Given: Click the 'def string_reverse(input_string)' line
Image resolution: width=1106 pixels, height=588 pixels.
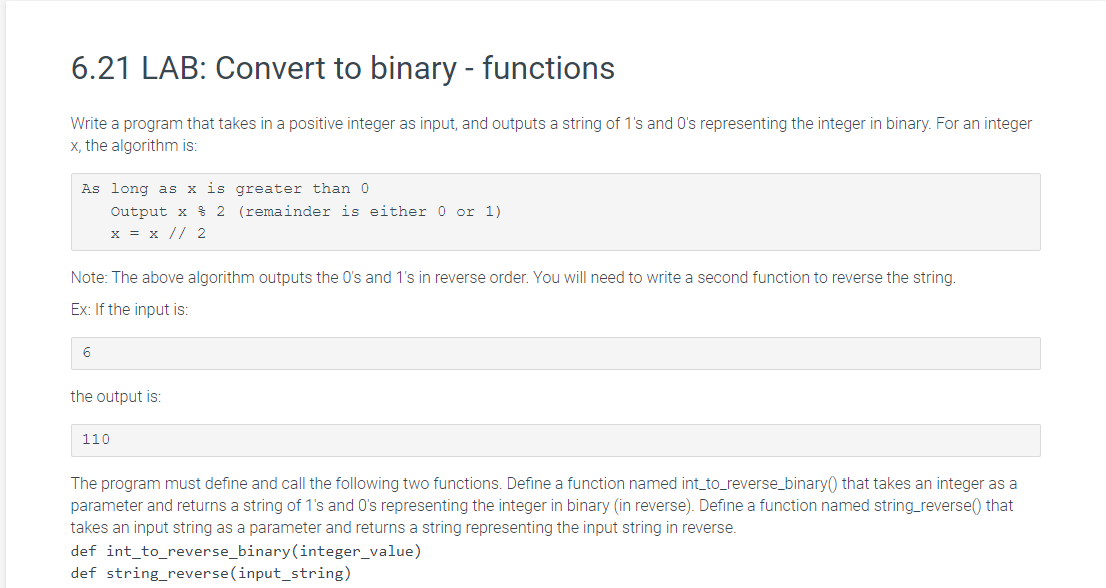Looking at the screenshot, I should click(x=210, y=573).
